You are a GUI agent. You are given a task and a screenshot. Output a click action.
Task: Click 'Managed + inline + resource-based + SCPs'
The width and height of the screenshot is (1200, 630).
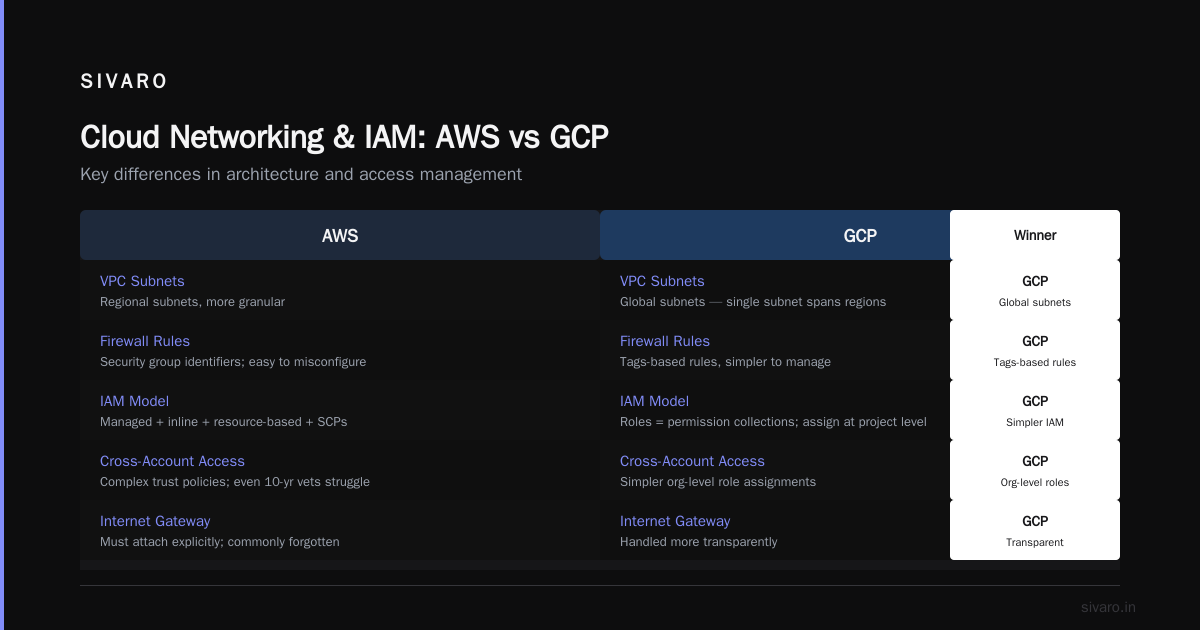[224, 422]
